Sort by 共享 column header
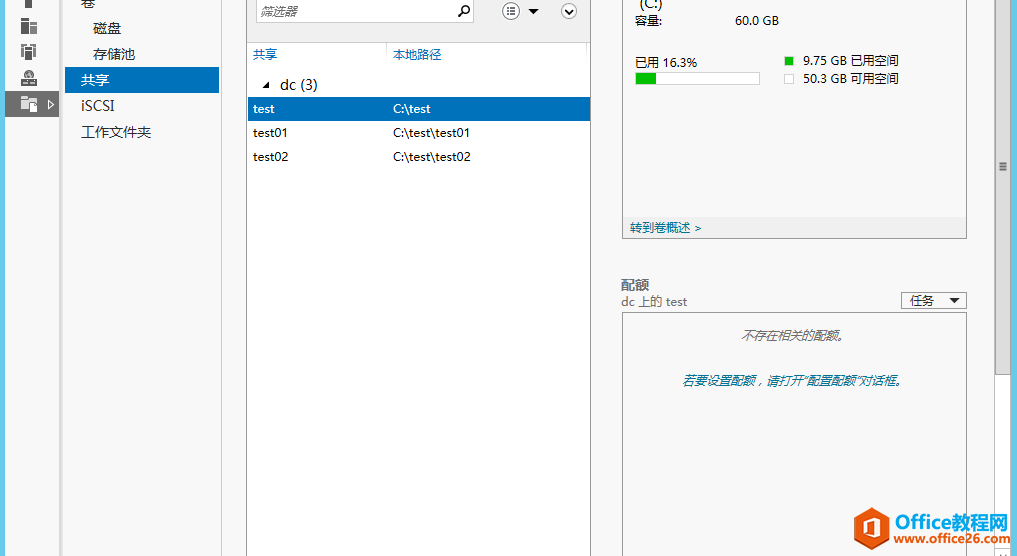This screenshot has width=1017, height=556. 265,54
